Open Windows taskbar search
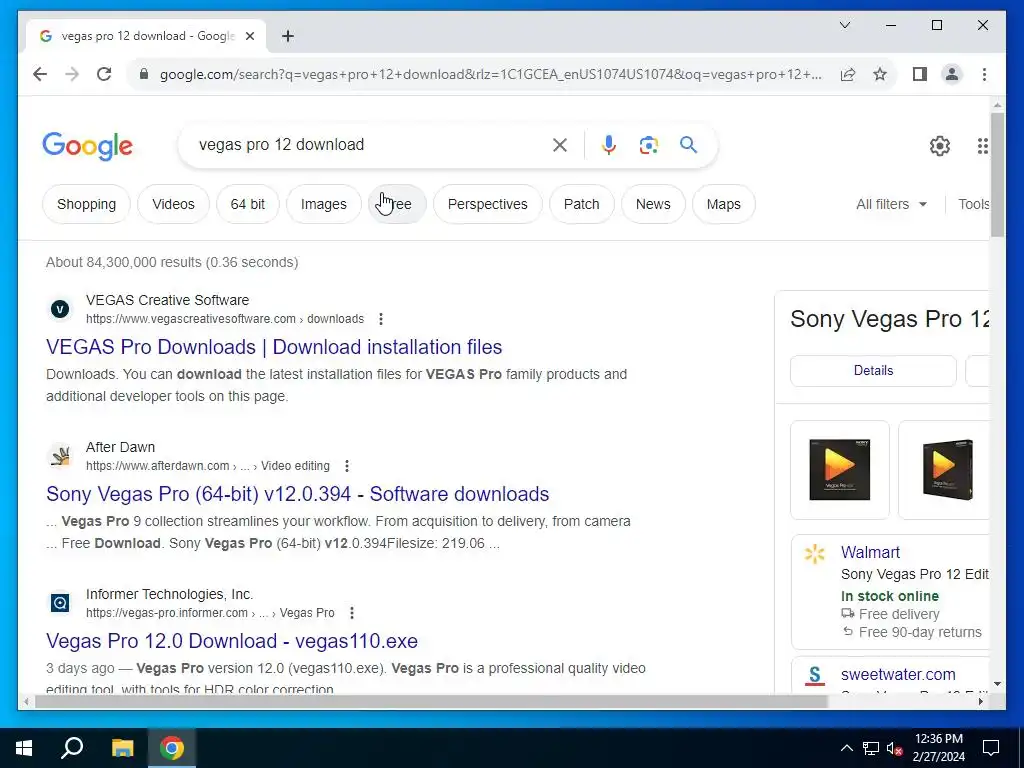This screenshot has width=1024, height=768. [x=72, y=748]
